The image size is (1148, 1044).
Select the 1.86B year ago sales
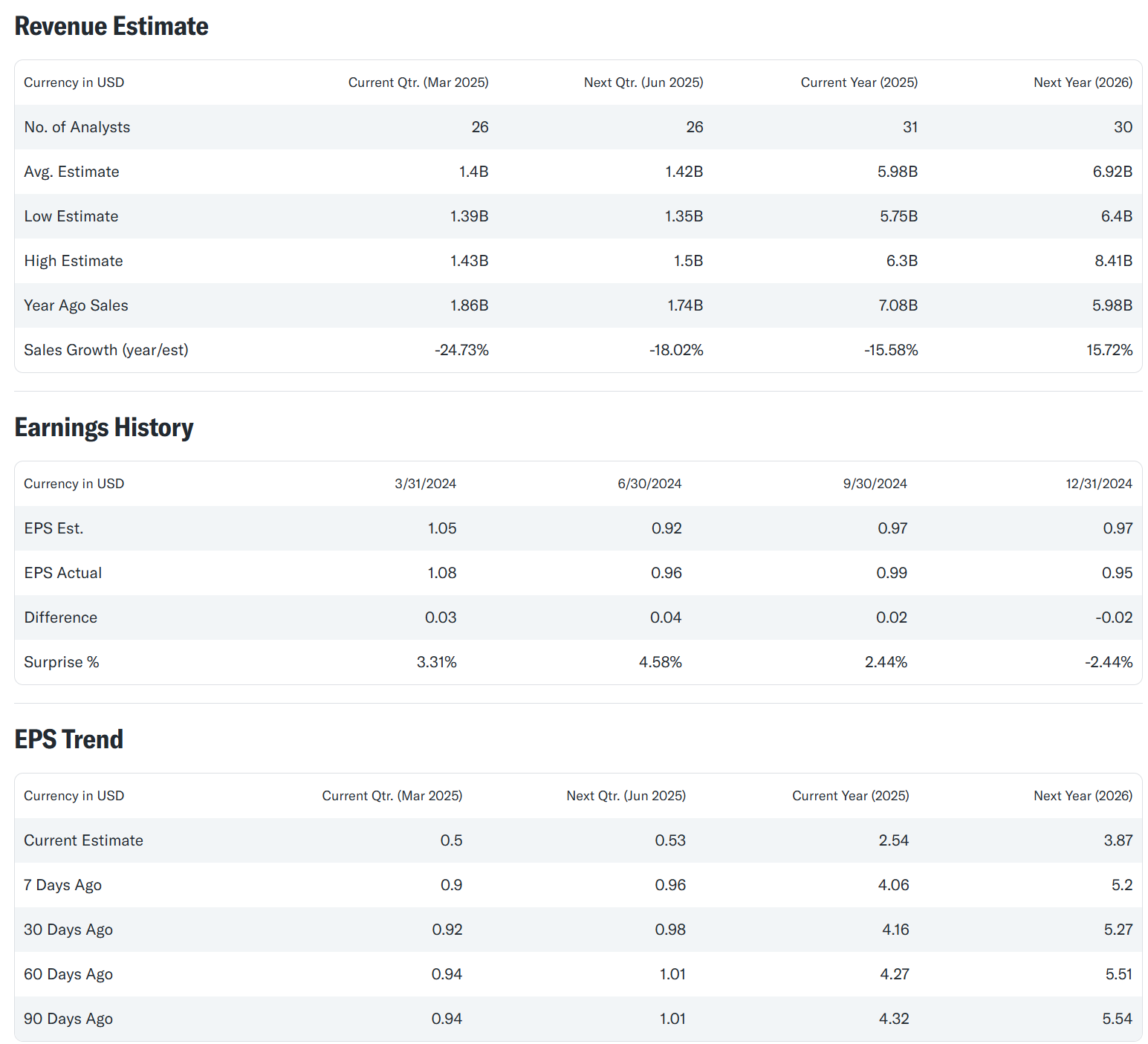pyautogui.click(x=469, y=305)
